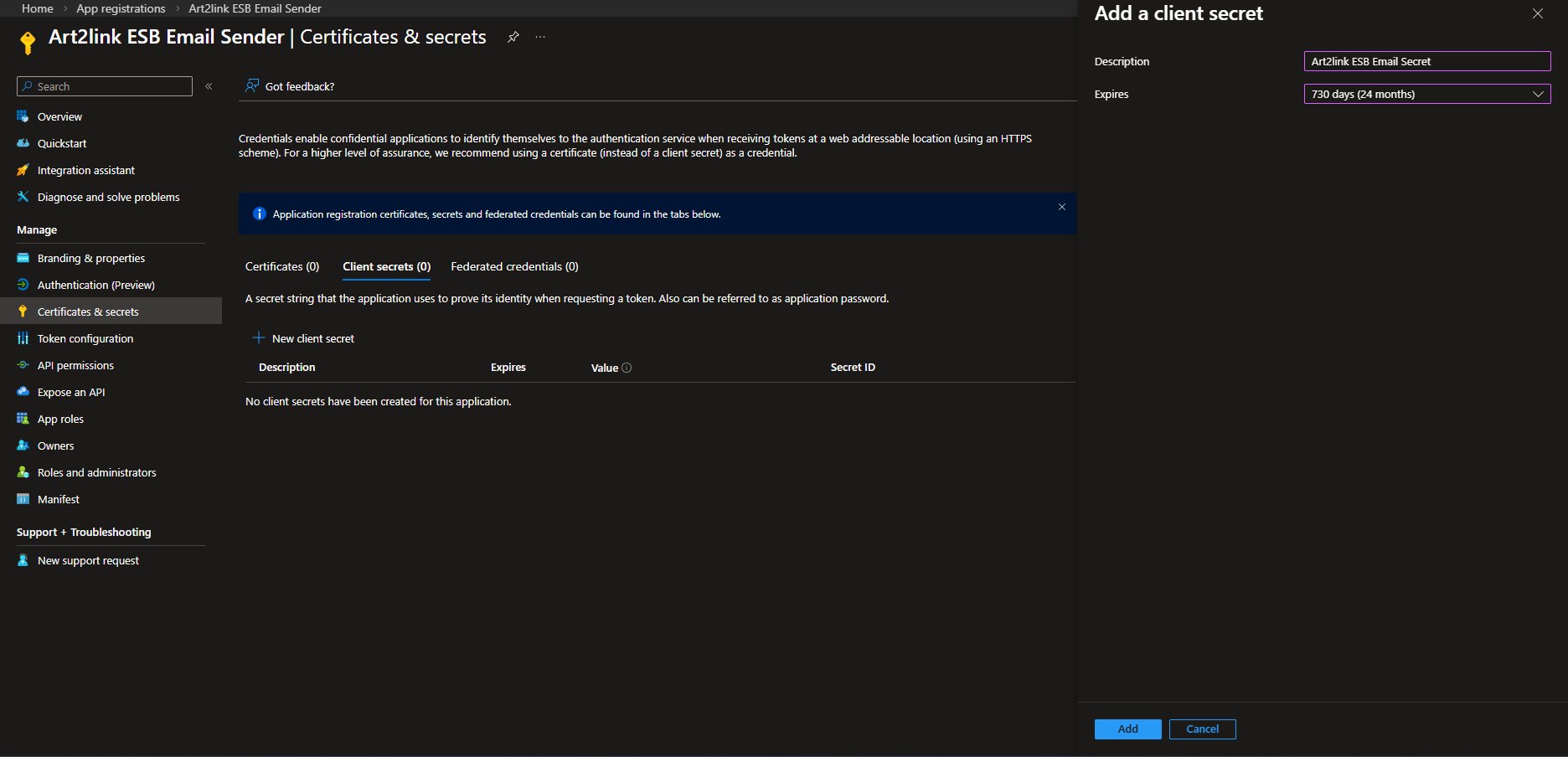The width and height of the screenshot is (1568, 757).
Task: Click the Manifest icon
Action: pyautogui.click(x=23, y=499)
